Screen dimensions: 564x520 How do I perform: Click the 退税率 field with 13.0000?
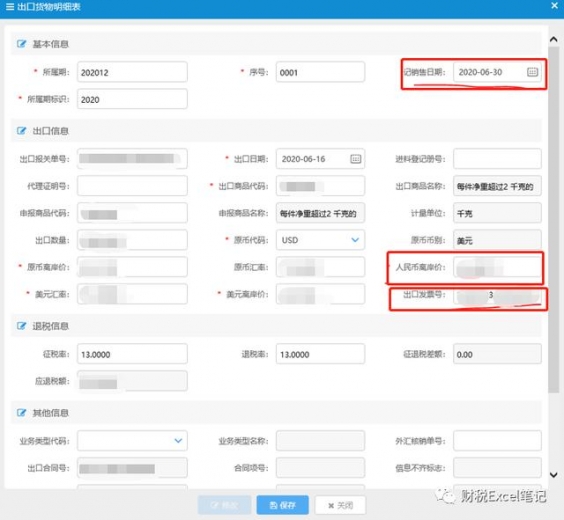point(320,354)
